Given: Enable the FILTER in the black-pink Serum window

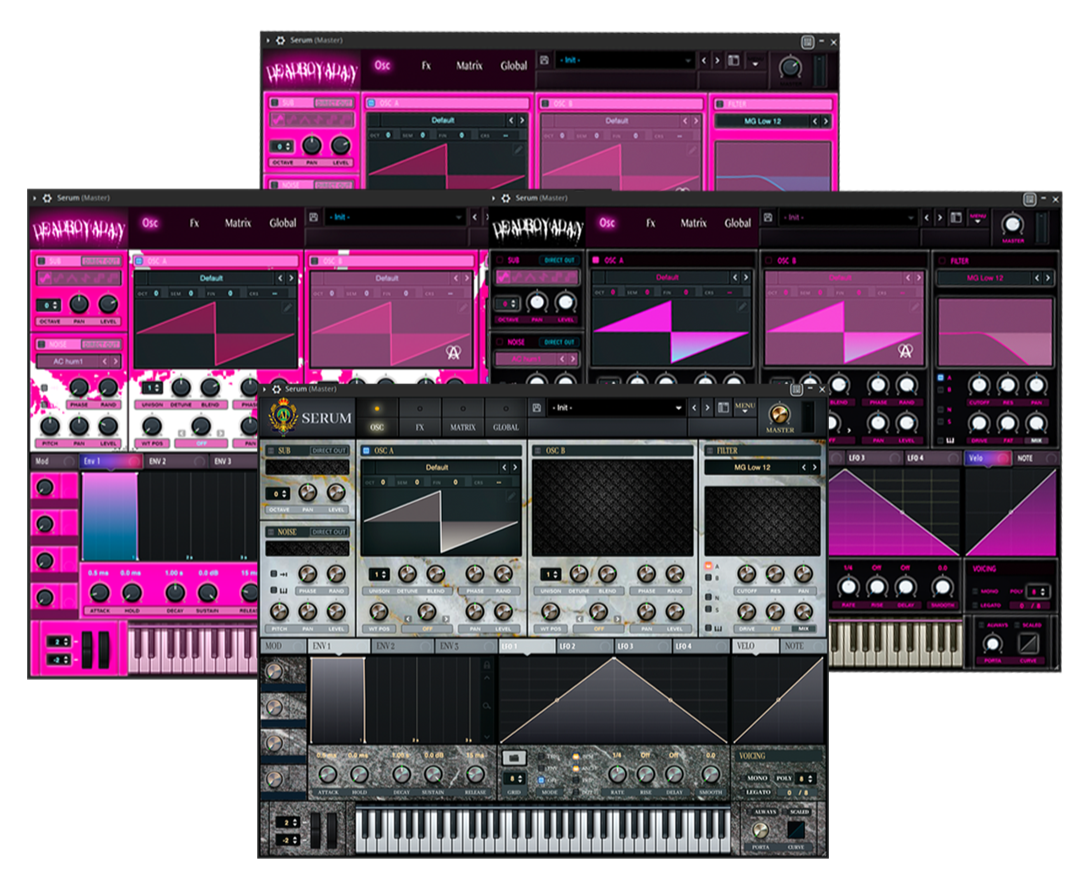Looking at the screenshot, I should tap(942, 261).
